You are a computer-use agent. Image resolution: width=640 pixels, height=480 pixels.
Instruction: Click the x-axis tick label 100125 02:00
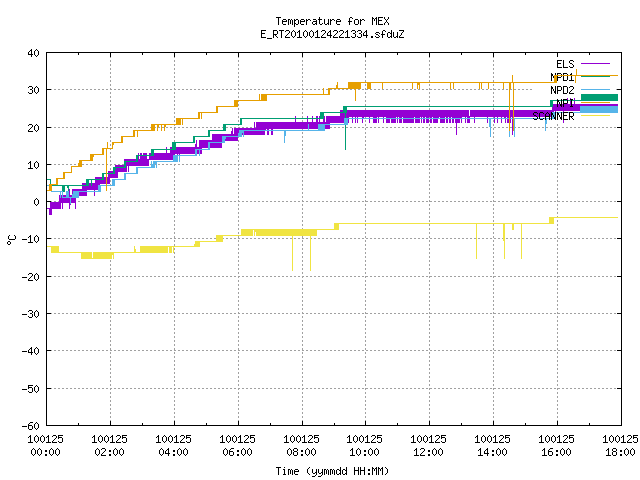[x=109, y=446]
